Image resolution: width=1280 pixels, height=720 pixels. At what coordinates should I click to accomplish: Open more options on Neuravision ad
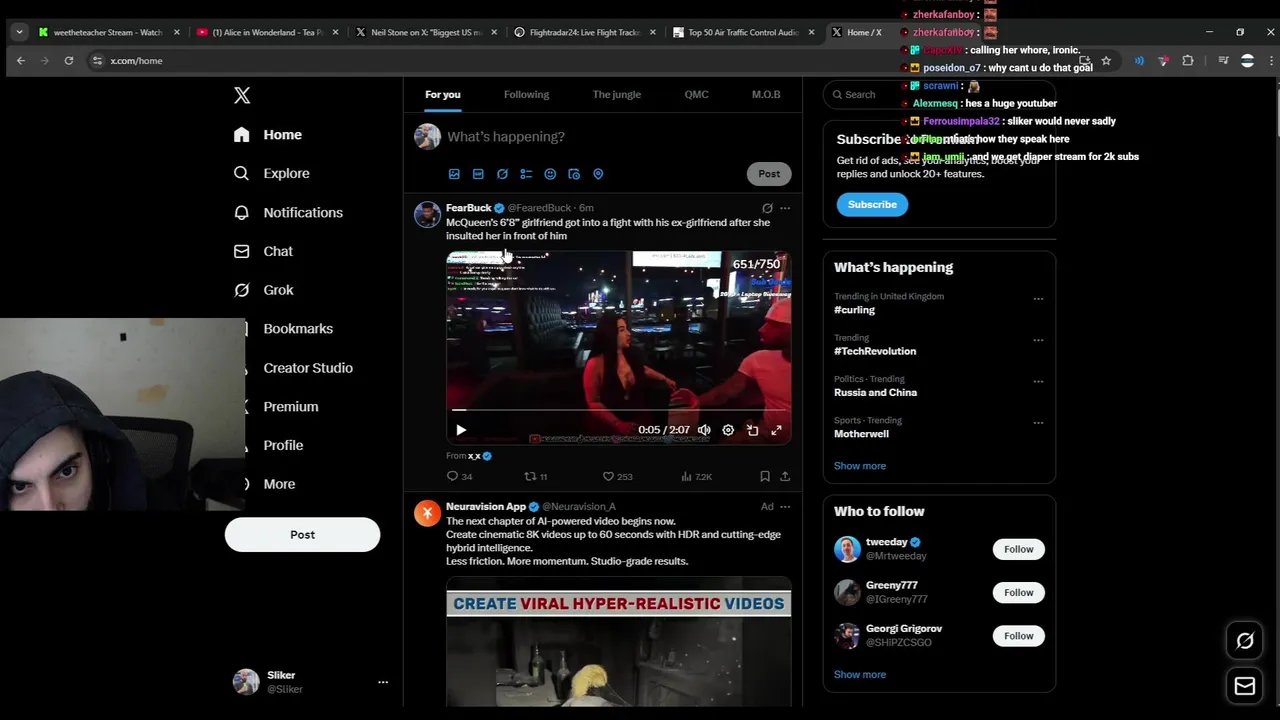tap(785, 507)
